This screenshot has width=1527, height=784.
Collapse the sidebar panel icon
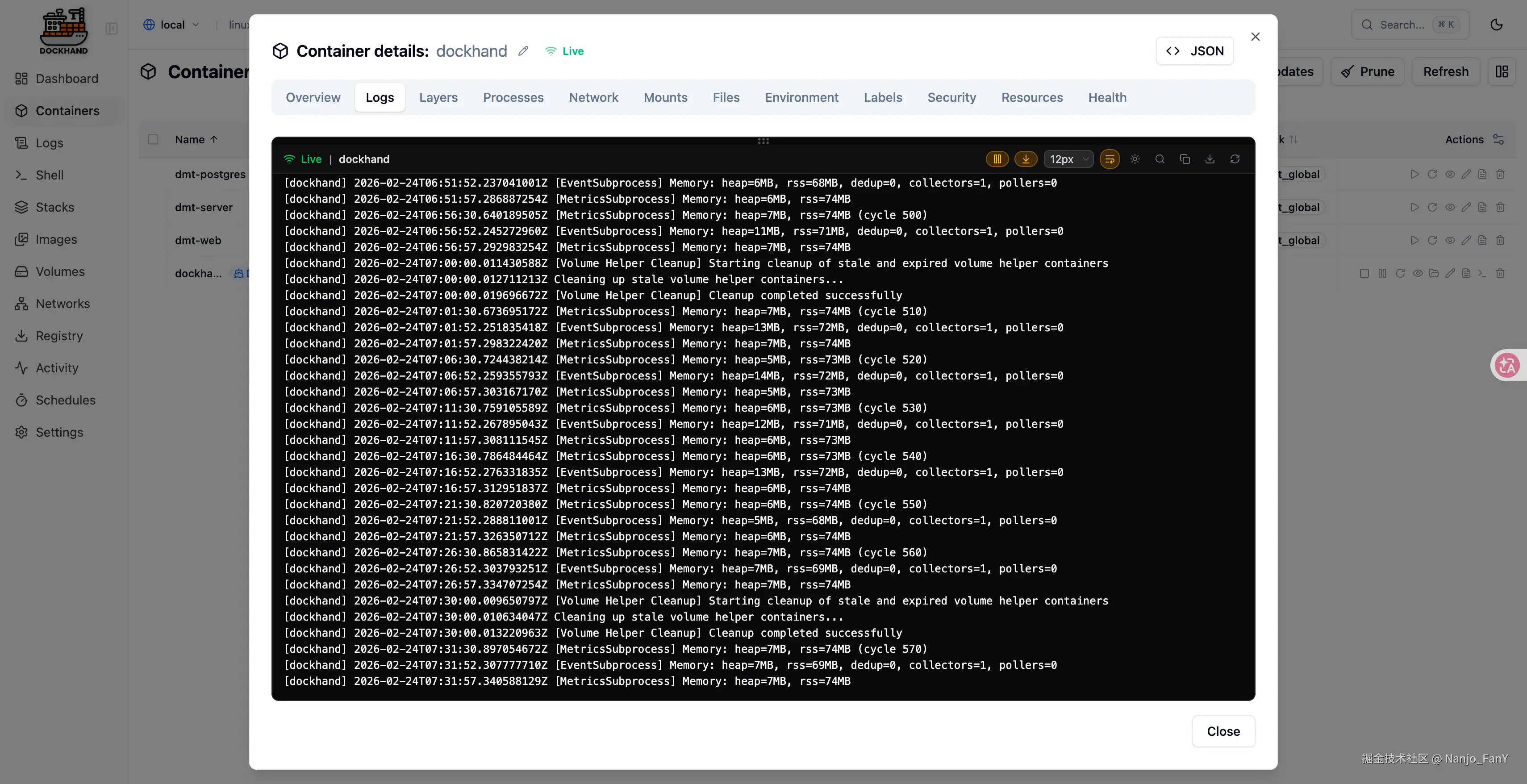tap(112, 29)
